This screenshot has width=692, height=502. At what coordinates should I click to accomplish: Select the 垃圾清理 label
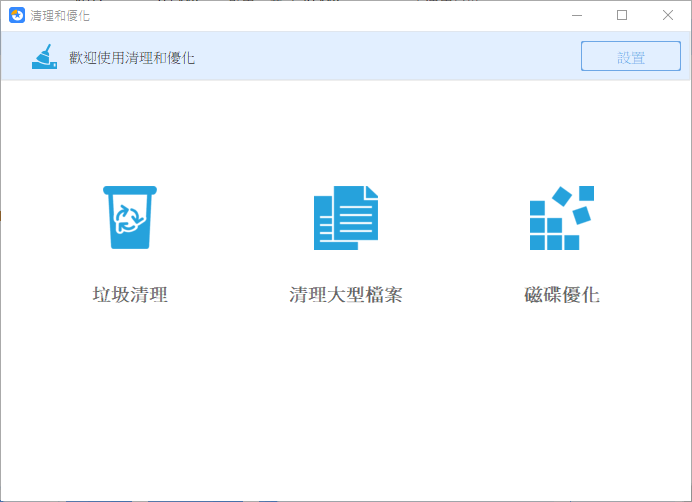(x=130, y=294)
